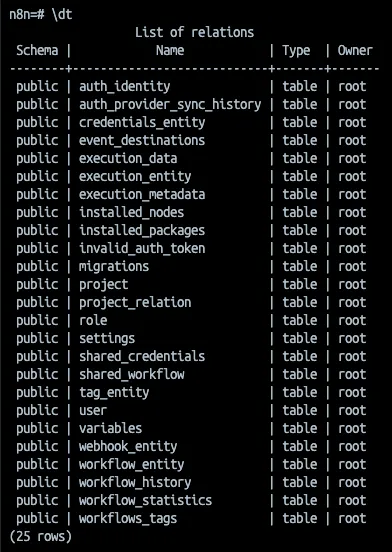Screen dimensions: 392x552
Task: Select the (25 rows) summary text
Action: coord(41,537)
